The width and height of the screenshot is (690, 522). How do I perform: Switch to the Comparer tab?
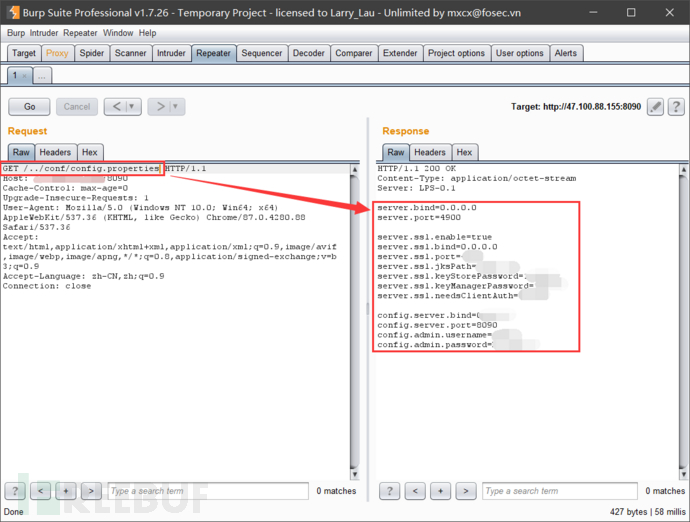354,53
